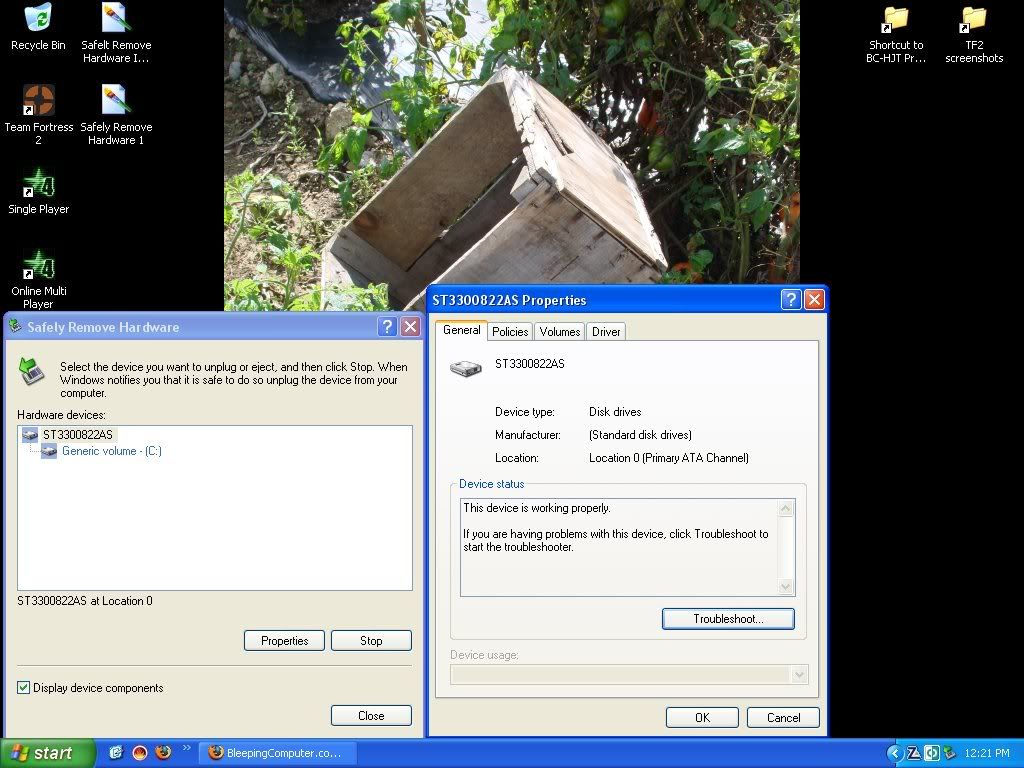Click the Troubleshoot... button

point(728,619)
